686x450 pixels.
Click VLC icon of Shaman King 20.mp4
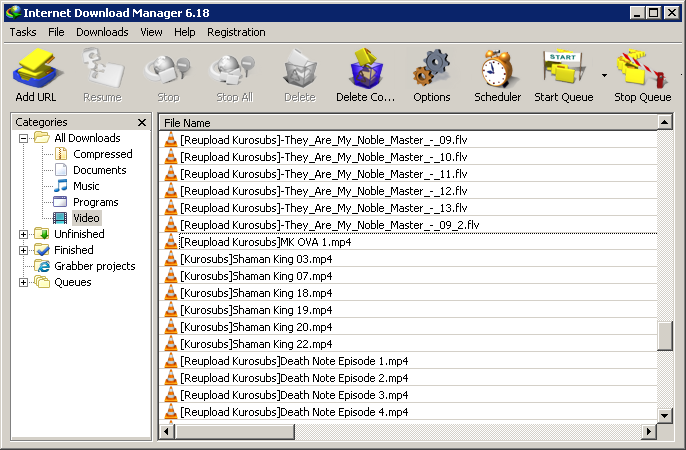tap(171, 327)
